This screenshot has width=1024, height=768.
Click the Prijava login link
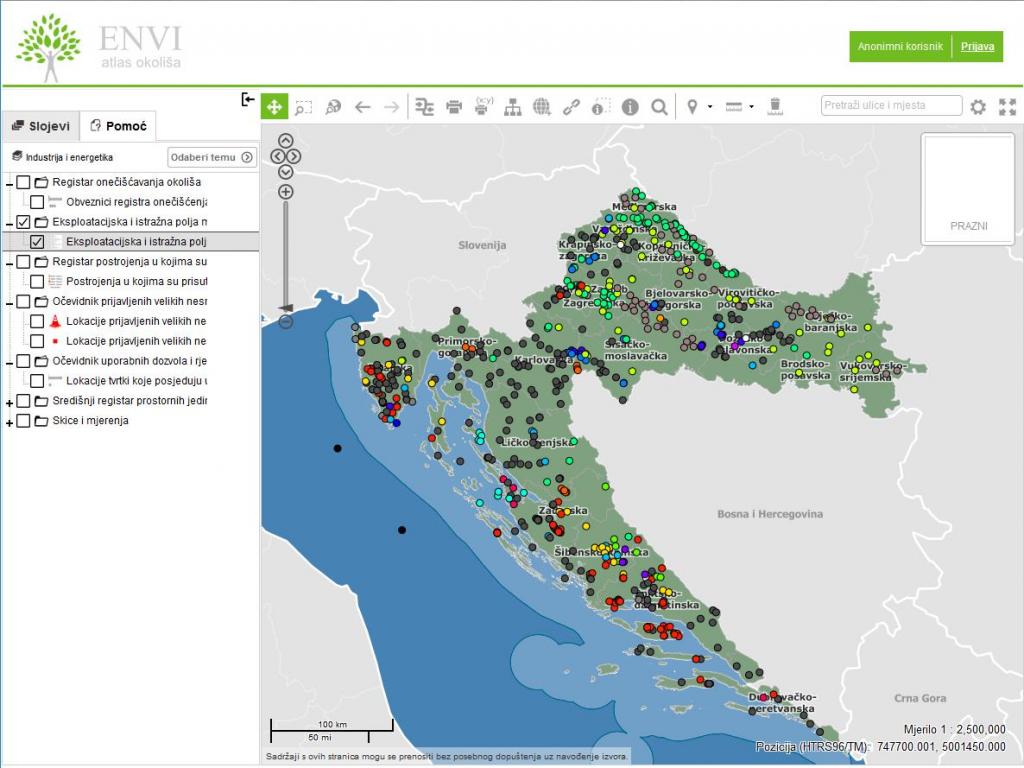pyautogui.click(x=977, y=46)
